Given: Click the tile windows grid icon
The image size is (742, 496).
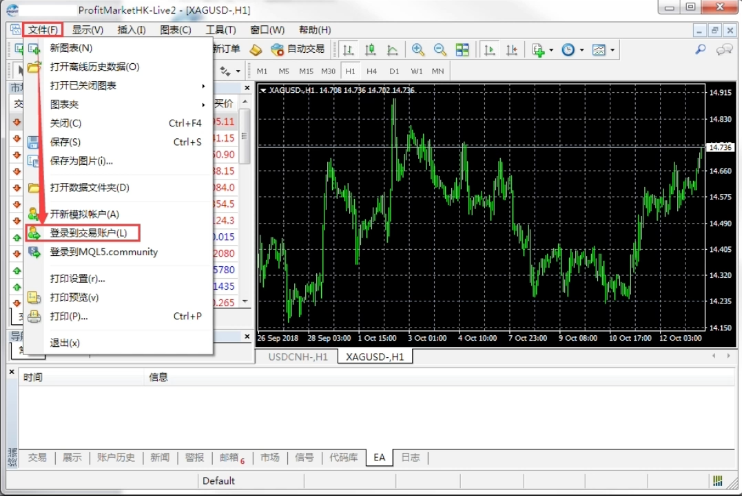Looking at the screenshot, I should coord(461,49).
